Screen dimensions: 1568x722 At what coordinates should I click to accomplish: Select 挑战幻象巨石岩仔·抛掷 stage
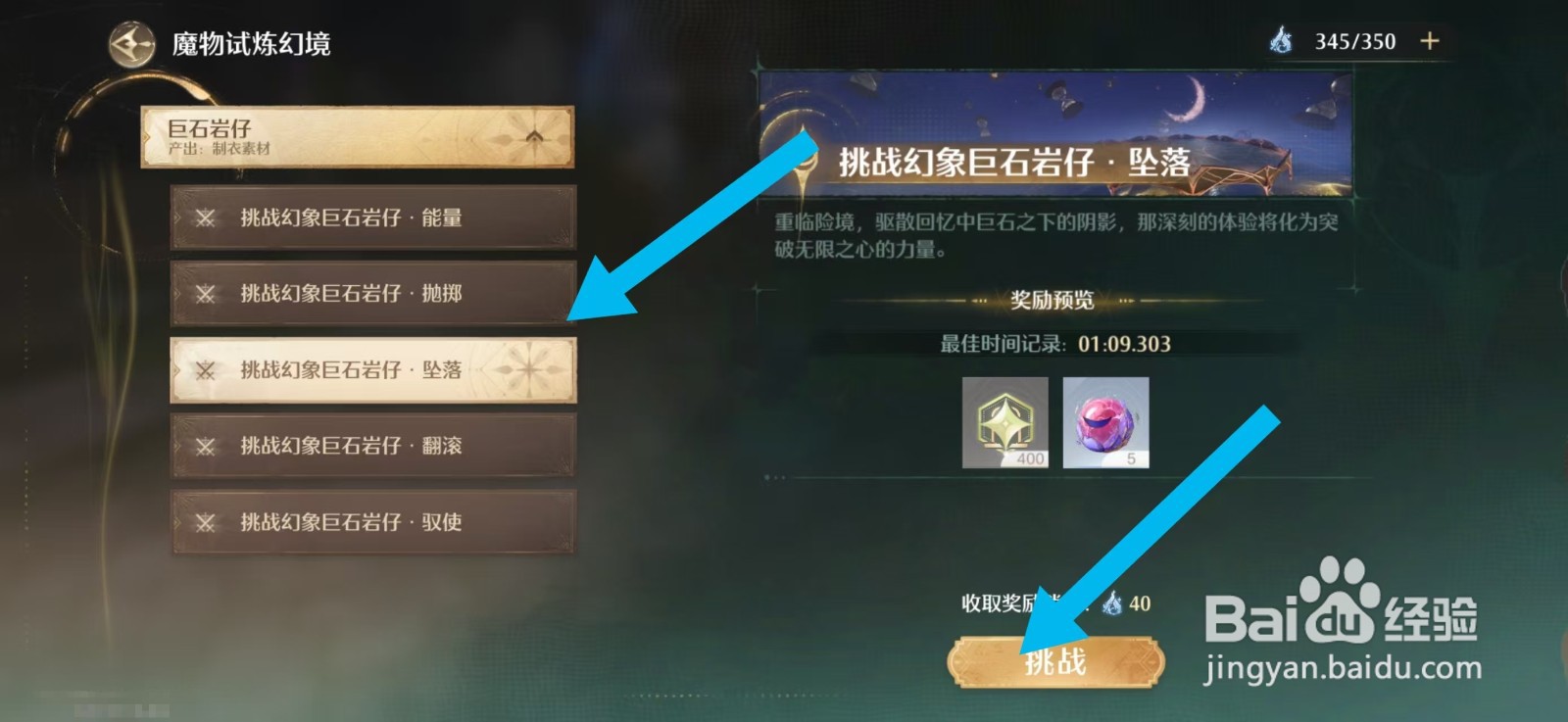tap(373, 294)
